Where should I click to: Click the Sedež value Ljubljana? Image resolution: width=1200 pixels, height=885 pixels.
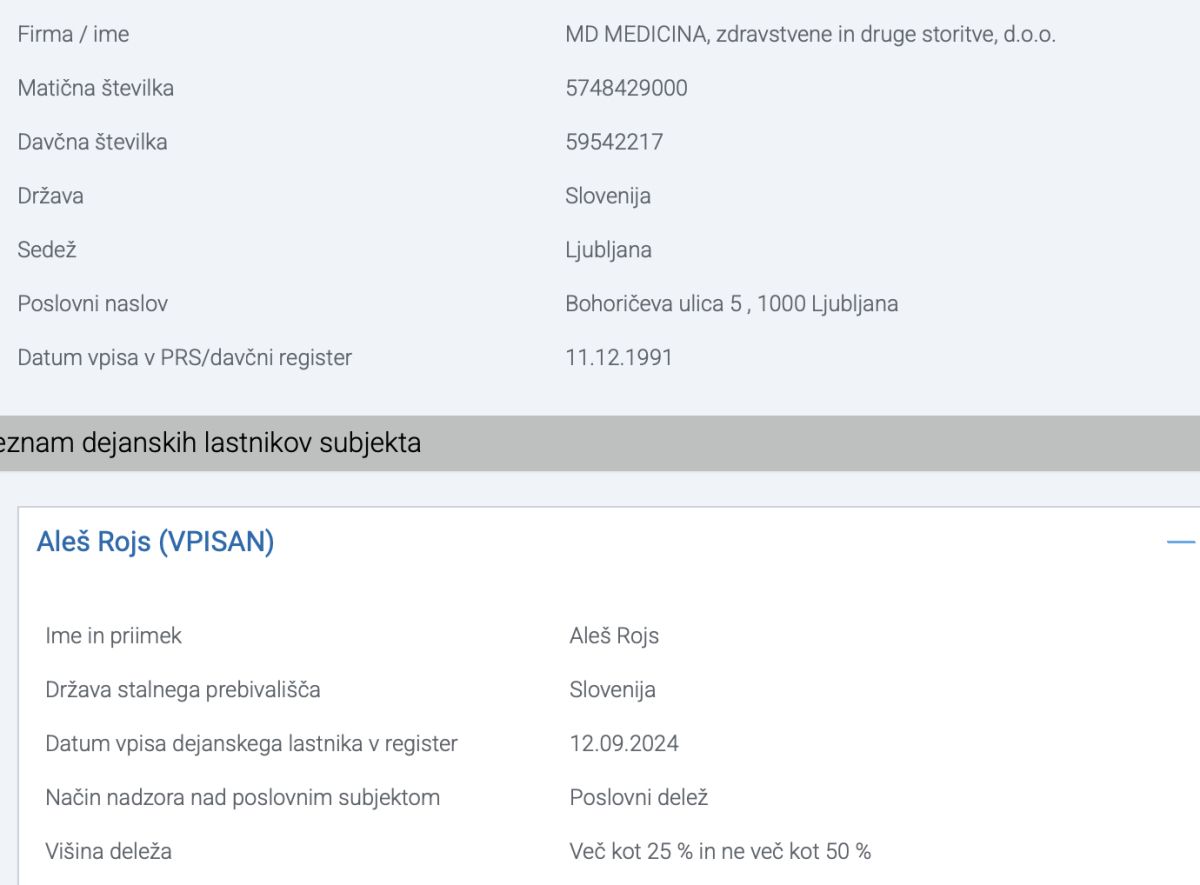tap(608, 250)
